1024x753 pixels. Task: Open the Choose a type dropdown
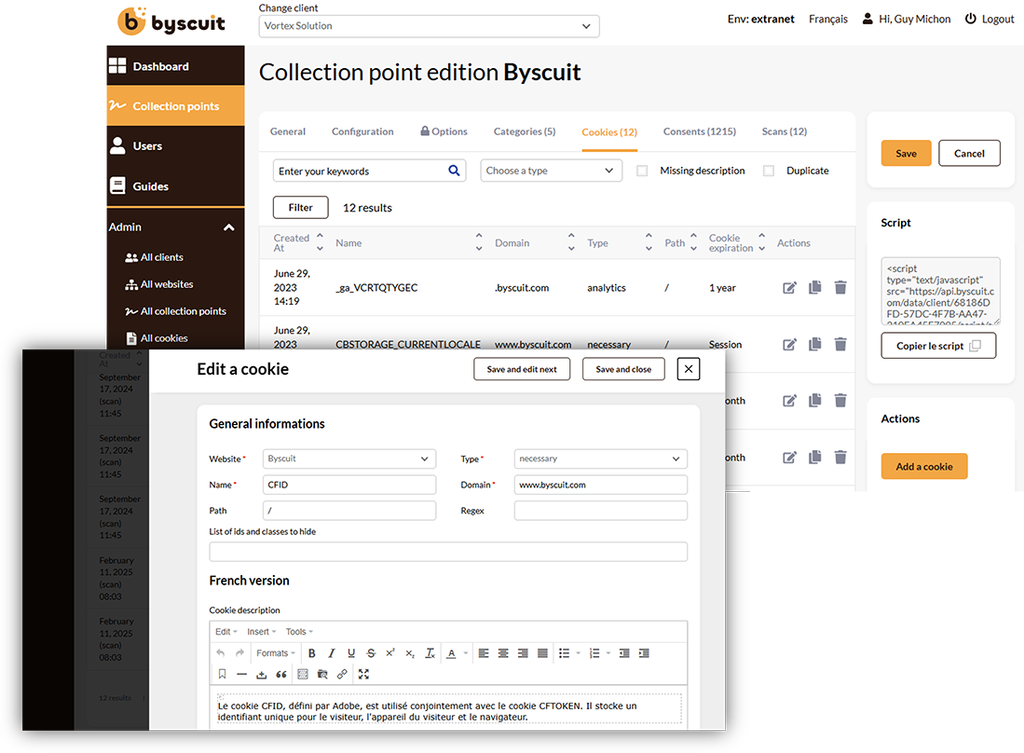pos(551,170)
